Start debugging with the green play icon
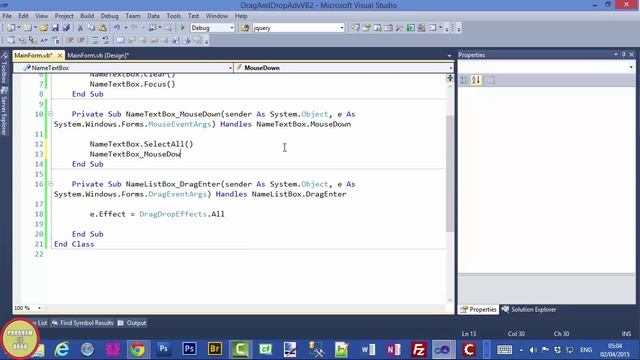 pyautogui.click(x=182, y=28)
